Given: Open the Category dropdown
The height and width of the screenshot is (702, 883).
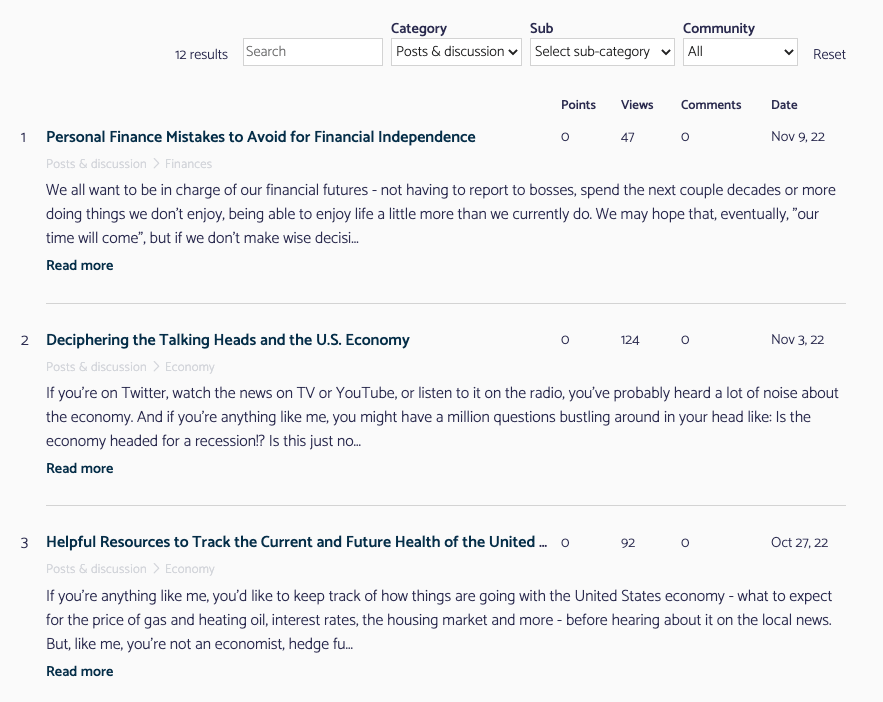Looking at the screenshot, I should (456, 52).
